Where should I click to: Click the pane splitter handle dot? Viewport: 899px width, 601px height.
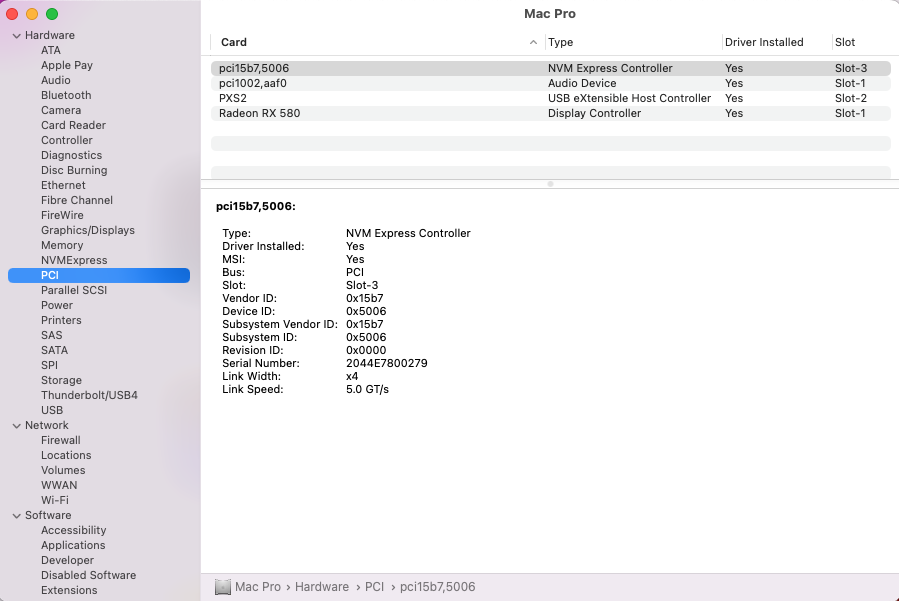pos(550,184)
